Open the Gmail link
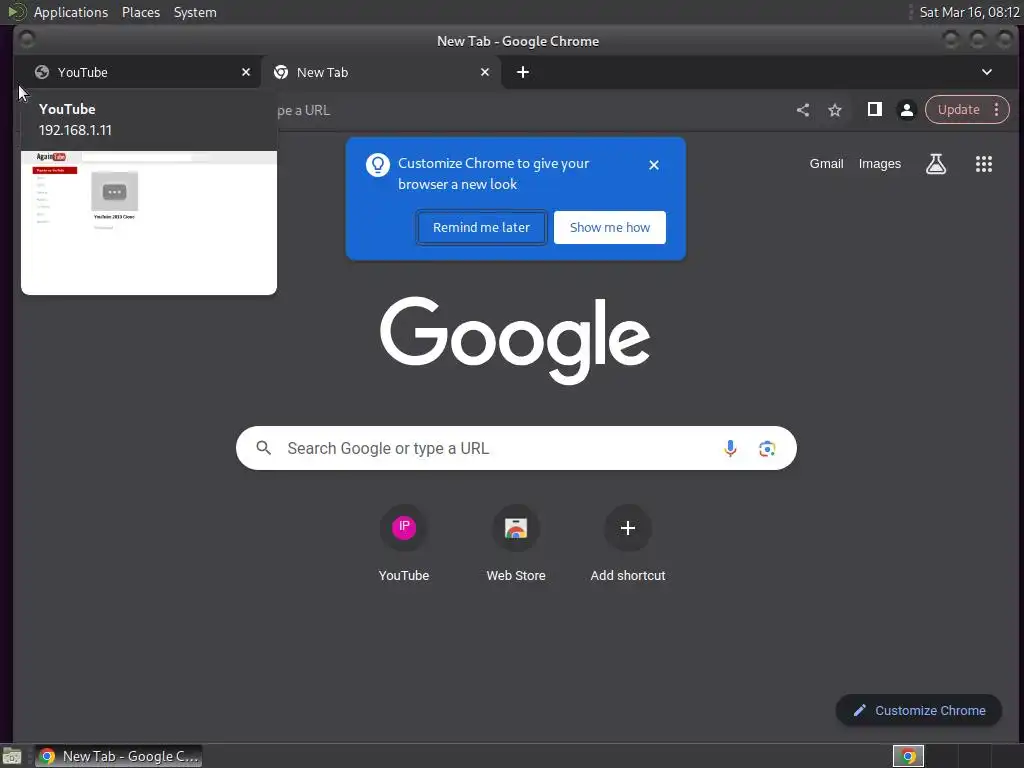Viewport: 1024px width, 768px height. 826,164
